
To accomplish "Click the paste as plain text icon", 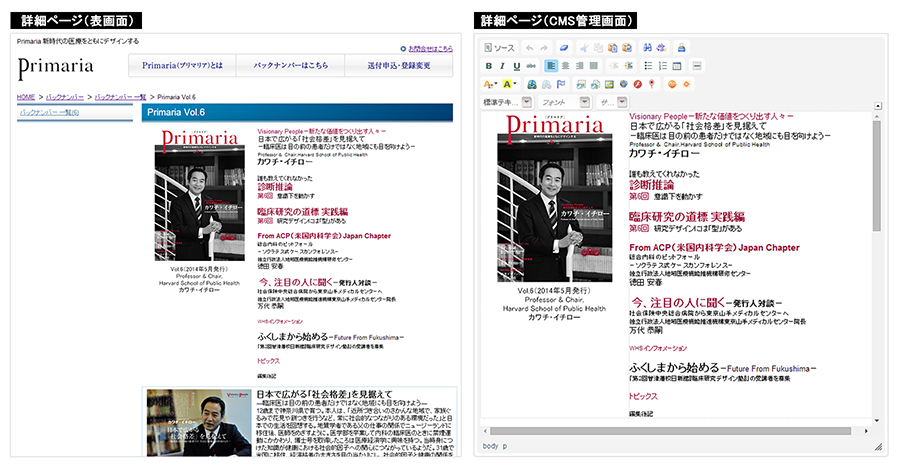I will [612, 48].
